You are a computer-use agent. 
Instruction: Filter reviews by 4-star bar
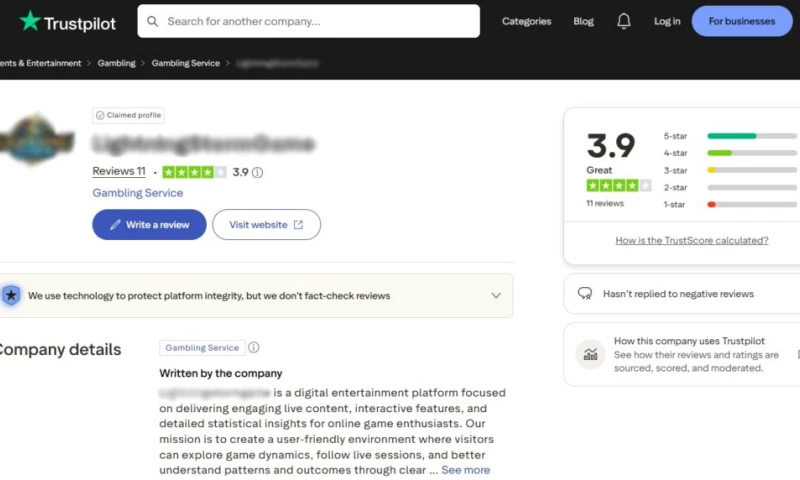(x=752, y=153)
